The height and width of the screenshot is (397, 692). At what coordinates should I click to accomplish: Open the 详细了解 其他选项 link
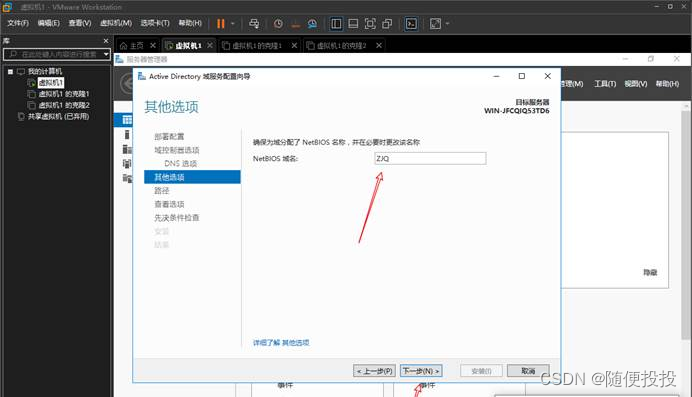[x=281, y=342]
